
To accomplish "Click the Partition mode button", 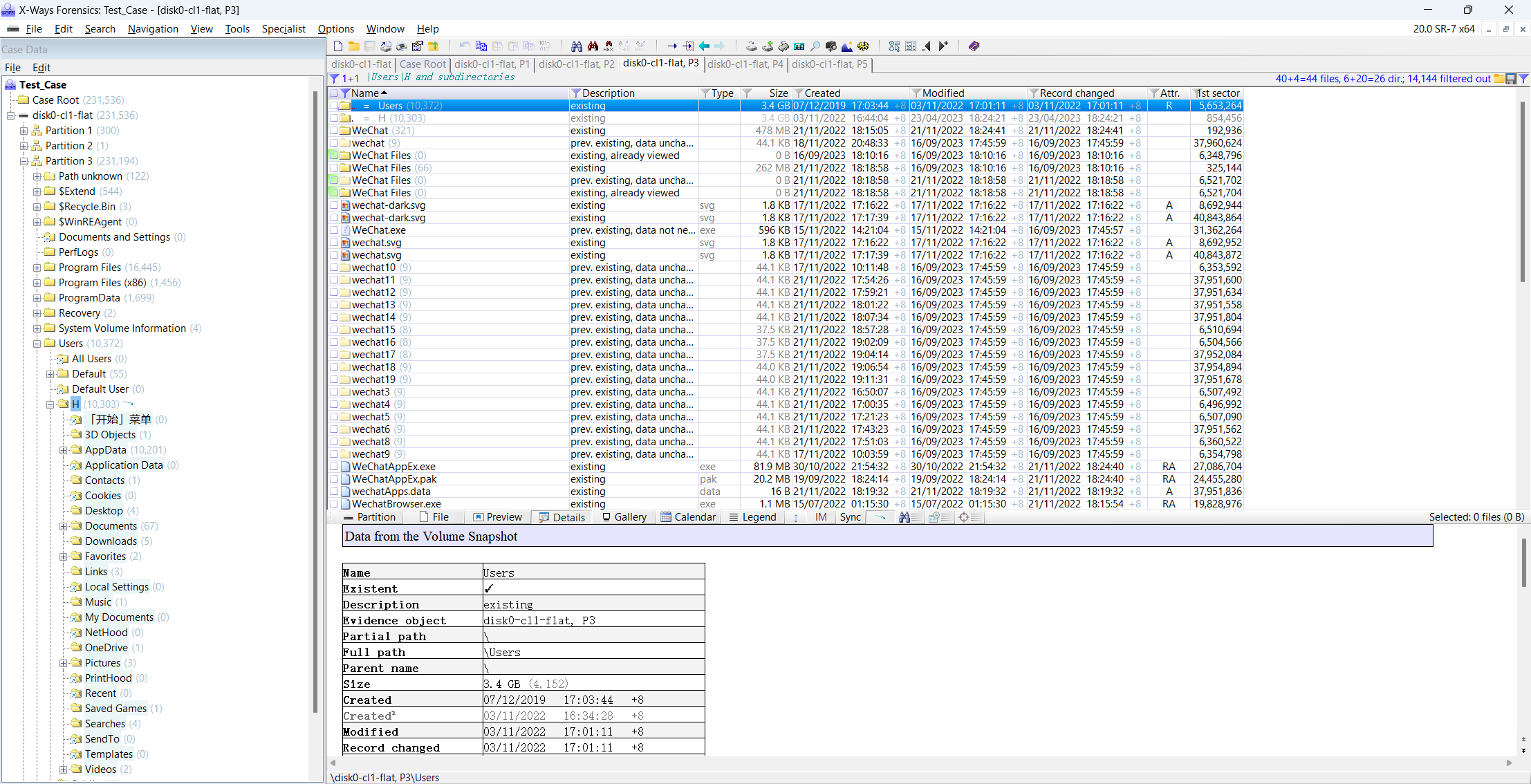I will (369, 517).
